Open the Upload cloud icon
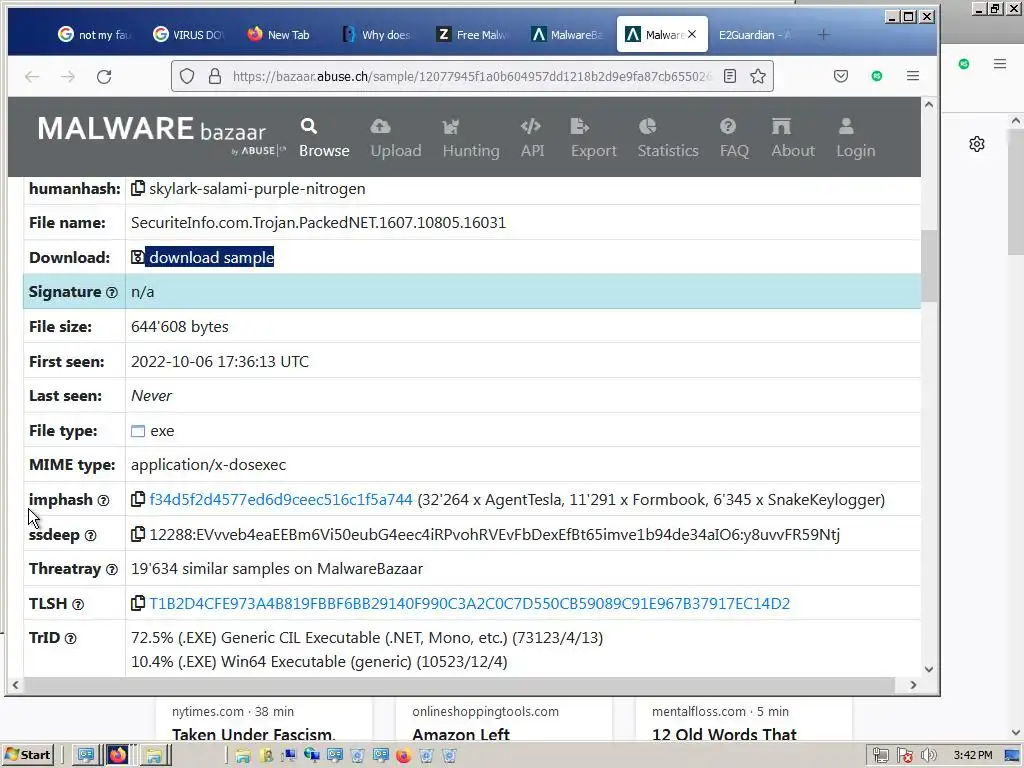This screenshot has width=1024, height=768. tap(380, 126)
